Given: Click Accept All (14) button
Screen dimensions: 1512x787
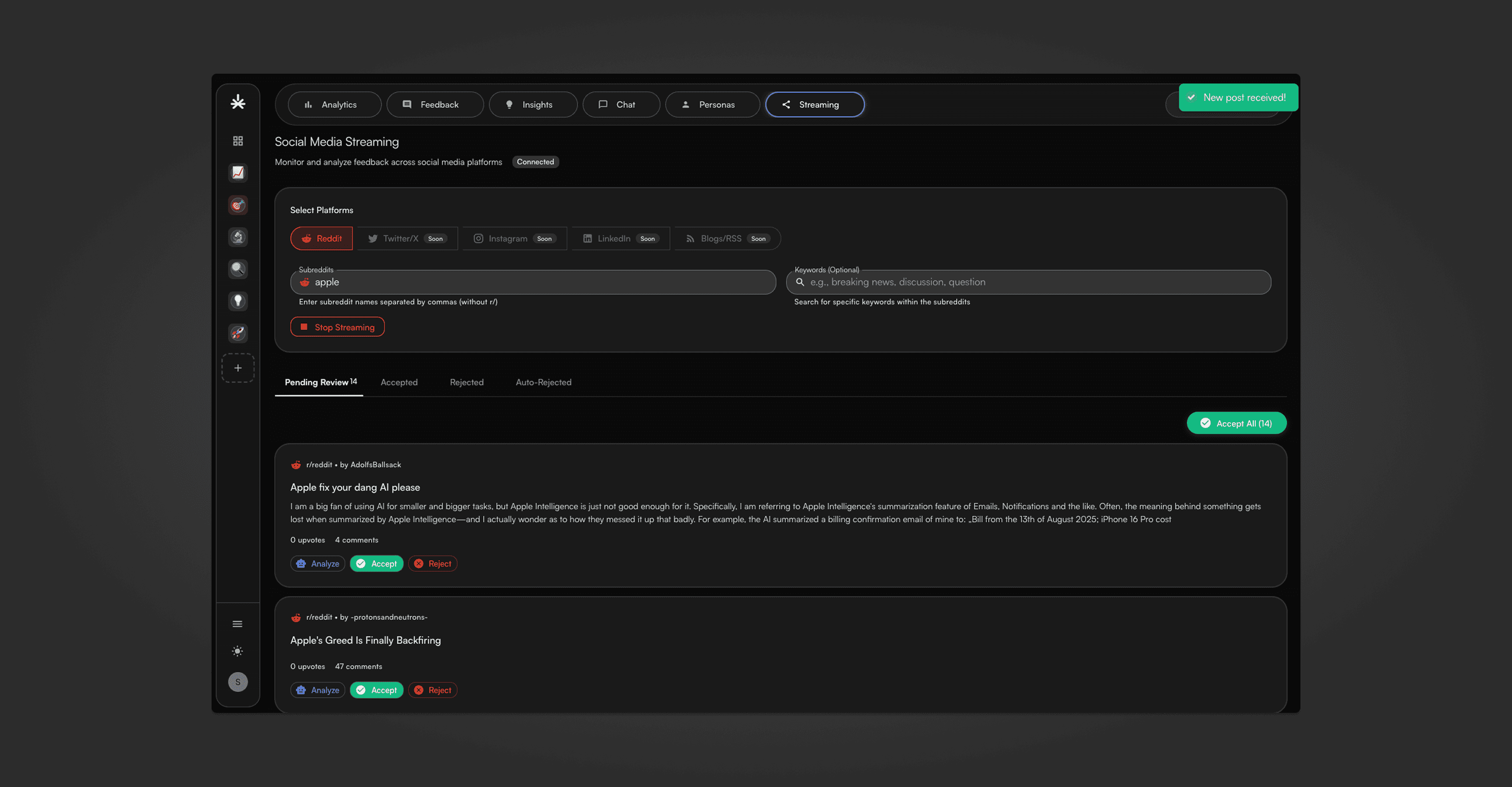Looking at the screenshot, I should coord(1236,423).
